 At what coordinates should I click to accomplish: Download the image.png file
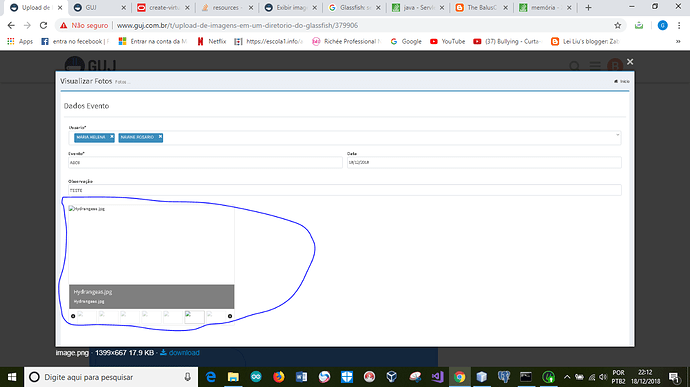tap(180, 353)
